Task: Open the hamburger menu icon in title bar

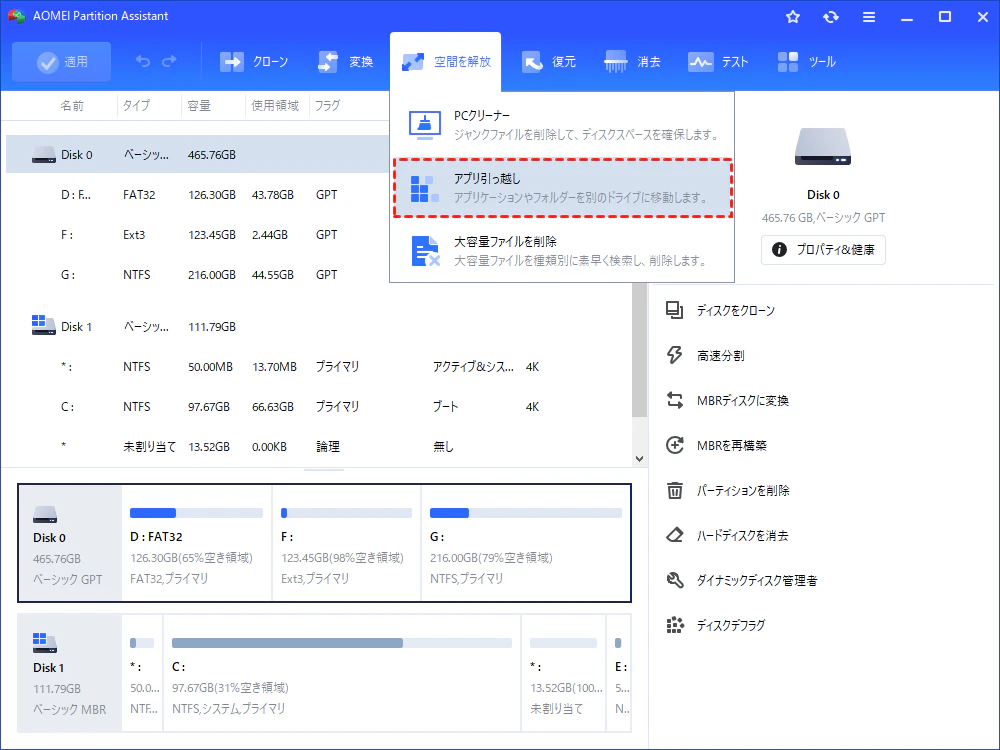Action: click(869, 17)
